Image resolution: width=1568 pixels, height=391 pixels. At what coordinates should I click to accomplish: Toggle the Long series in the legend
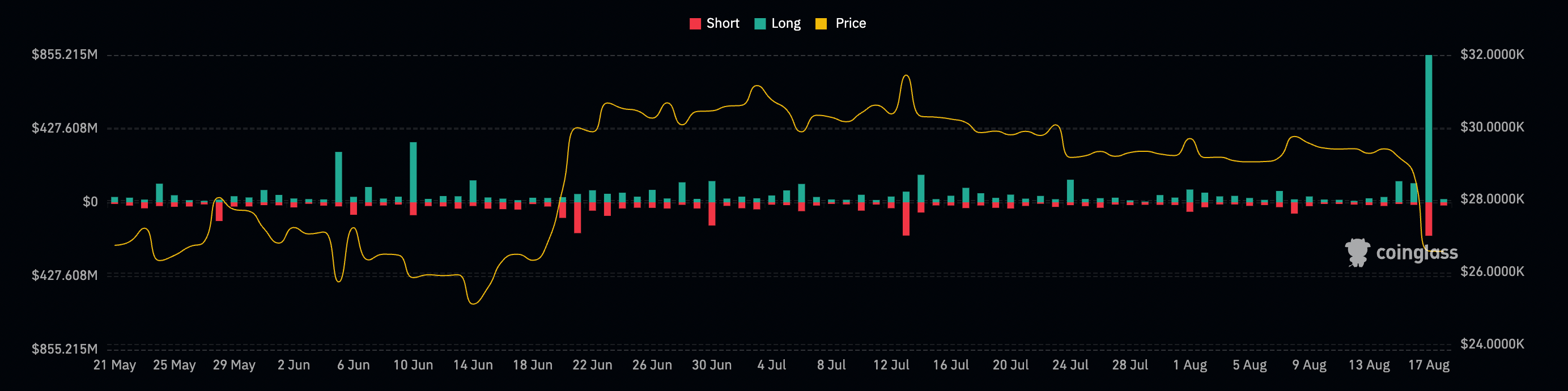click(778, 23)
